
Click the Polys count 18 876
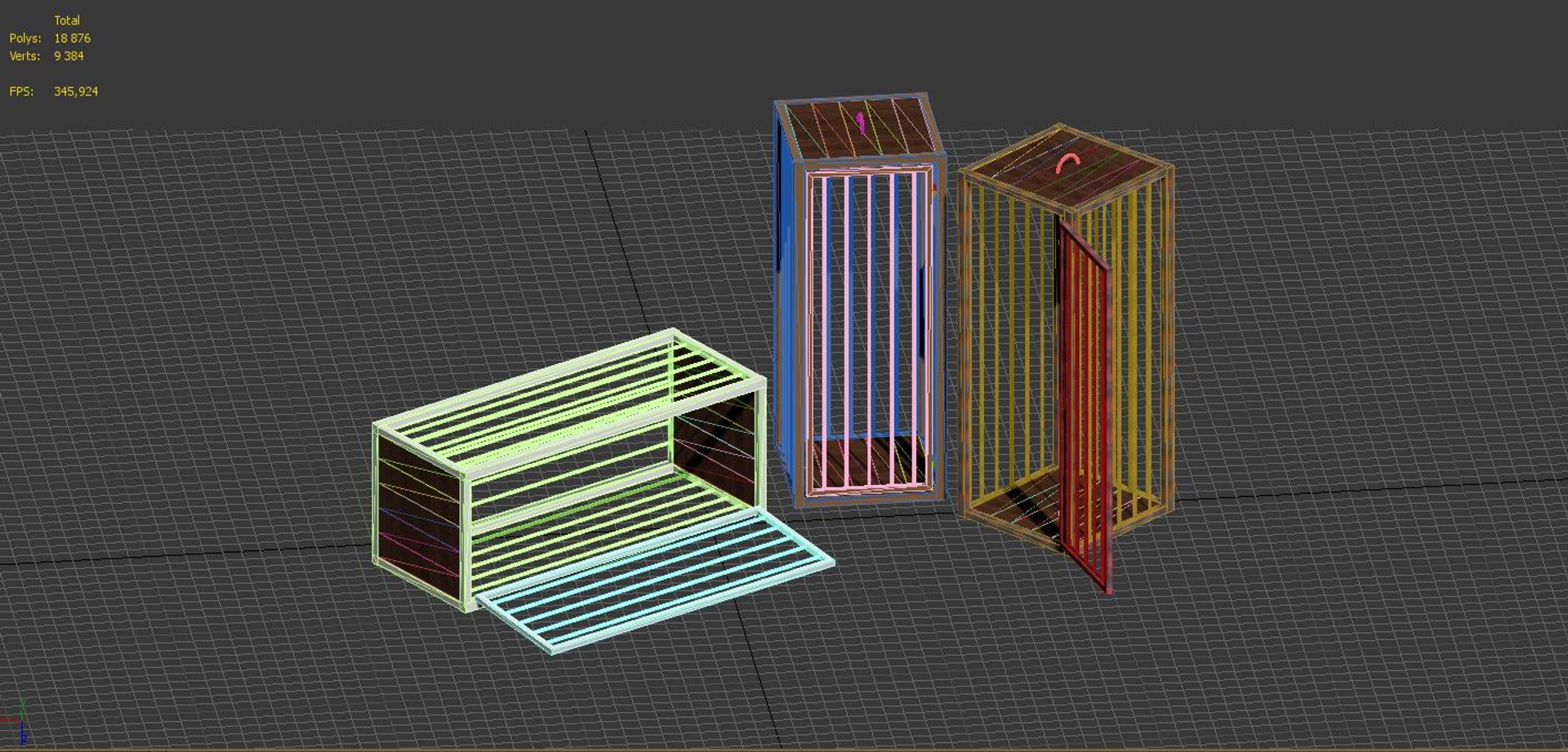pos(72,38)
